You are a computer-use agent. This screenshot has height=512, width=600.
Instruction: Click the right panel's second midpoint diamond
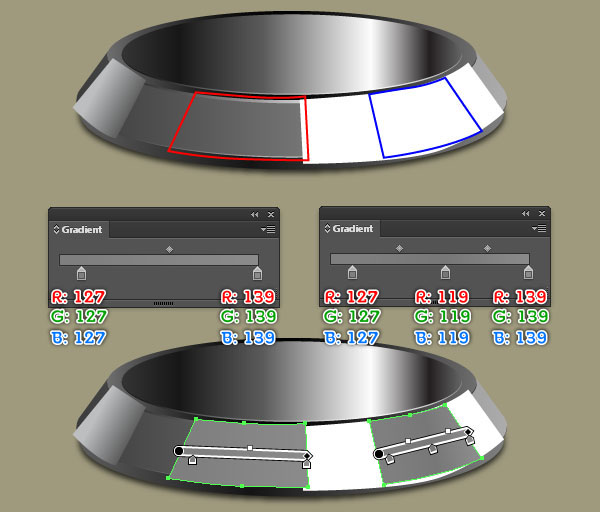(487, 248)
